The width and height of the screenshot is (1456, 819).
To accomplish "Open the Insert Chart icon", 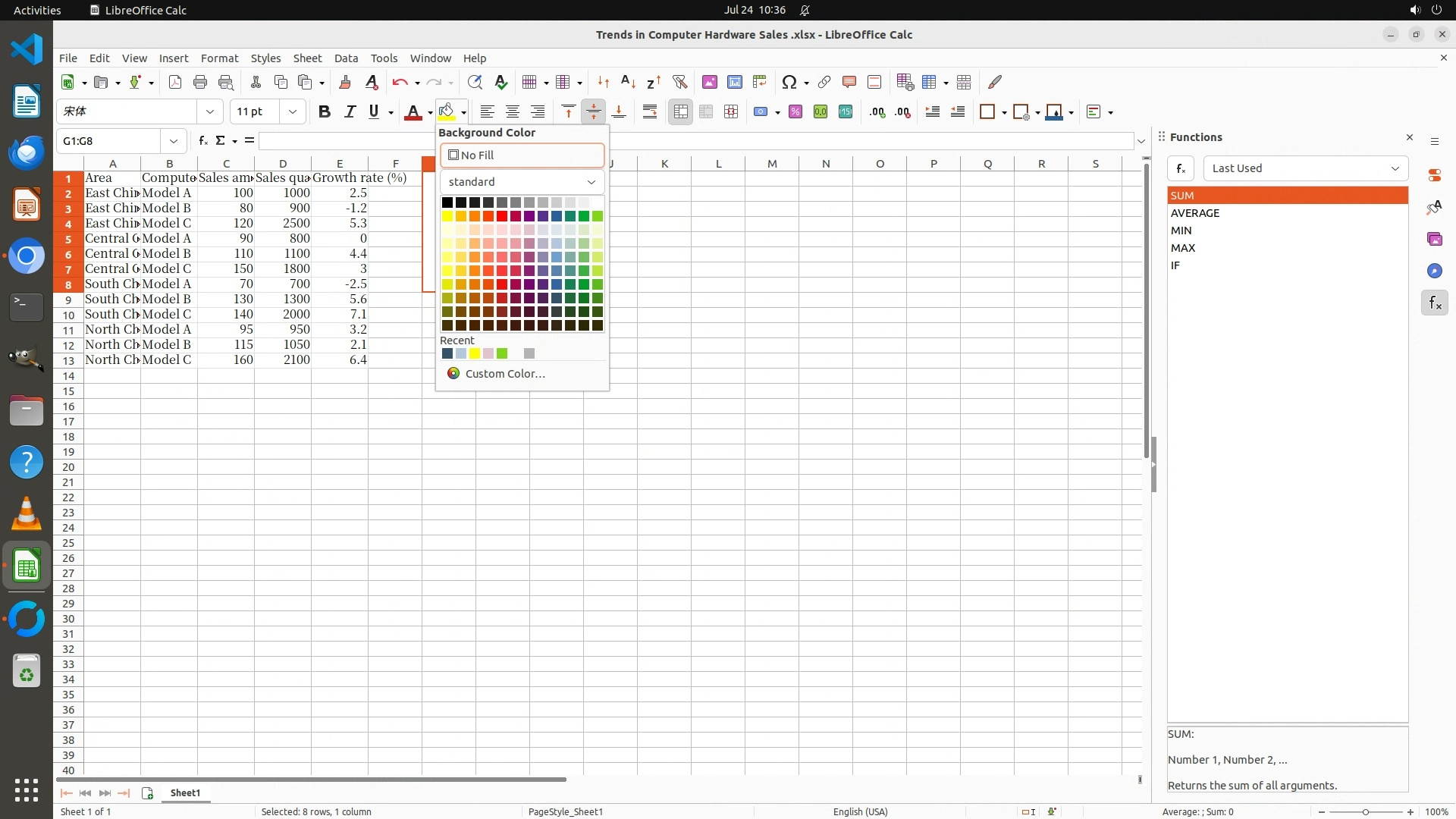I will [734, 82].
